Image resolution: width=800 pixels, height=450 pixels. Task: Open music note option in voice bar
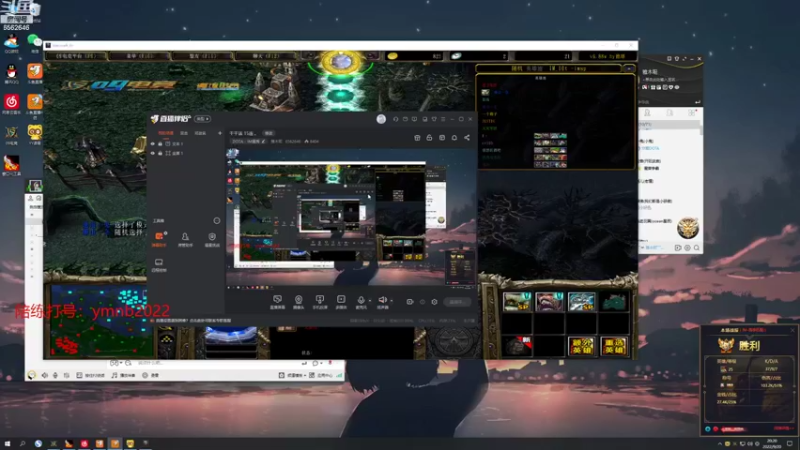pyautogui.click(x=123, y=375)
